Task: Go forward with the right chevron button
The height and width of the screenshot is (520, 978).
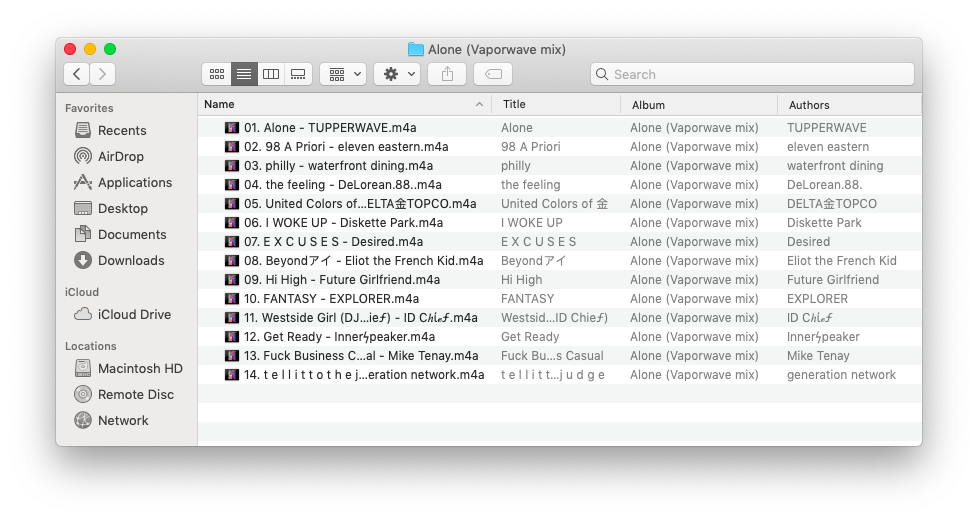Action: (103, 74)
